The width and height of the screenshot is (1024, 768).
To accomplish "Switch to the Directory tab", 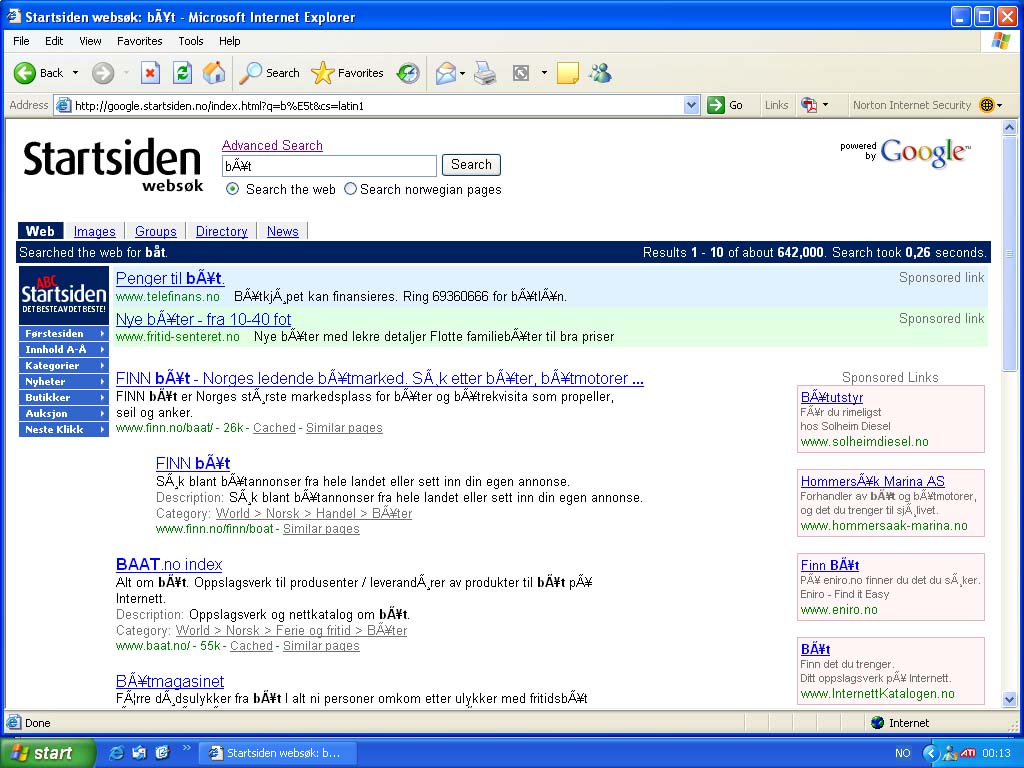I will pyautogui.click(x=221, y=231).
